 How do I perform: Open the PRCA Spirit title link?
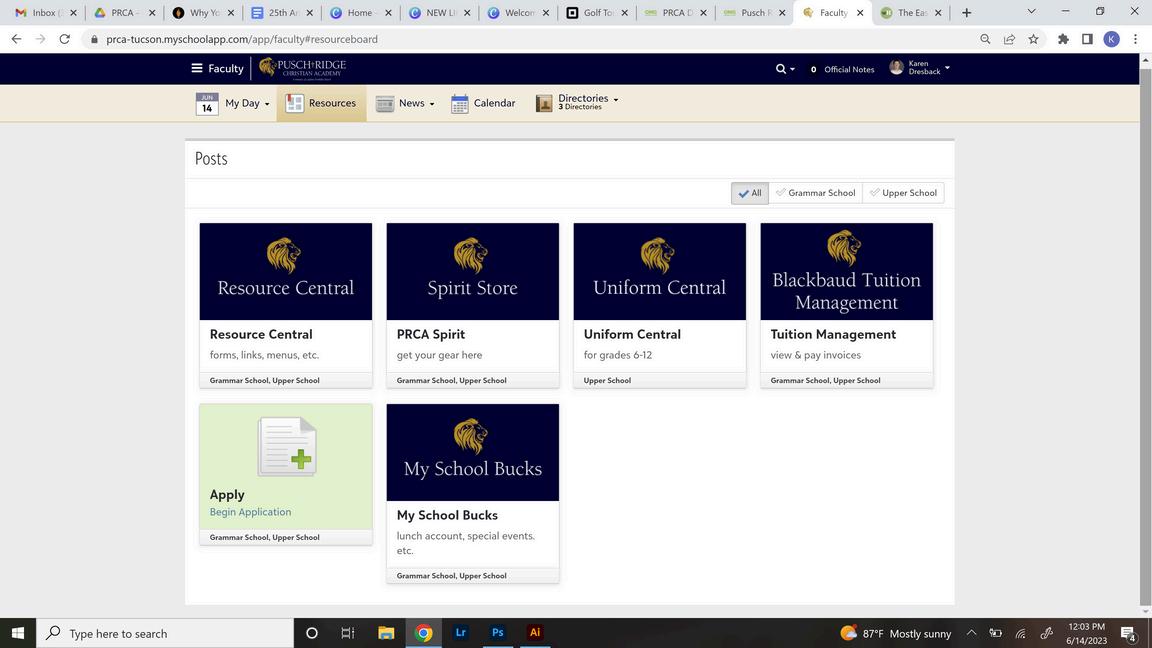pyautogui.click(x=431, y=334)
